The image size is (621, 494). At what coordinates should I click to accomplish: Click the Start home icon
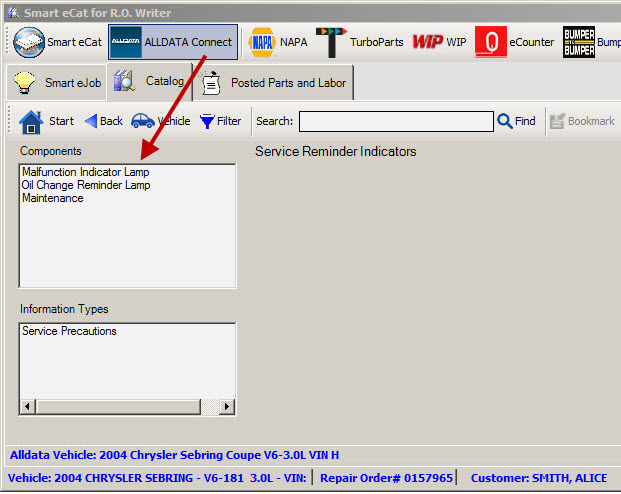46,121
